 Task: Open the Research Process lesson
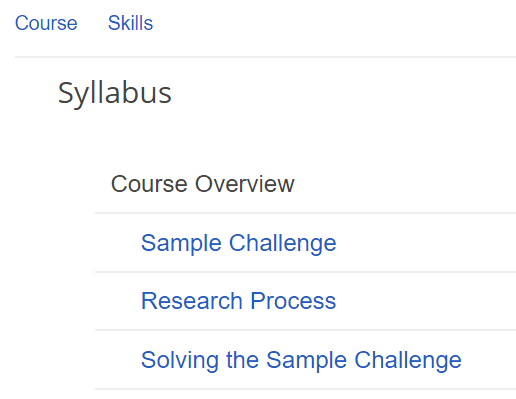tap(238, 301)
